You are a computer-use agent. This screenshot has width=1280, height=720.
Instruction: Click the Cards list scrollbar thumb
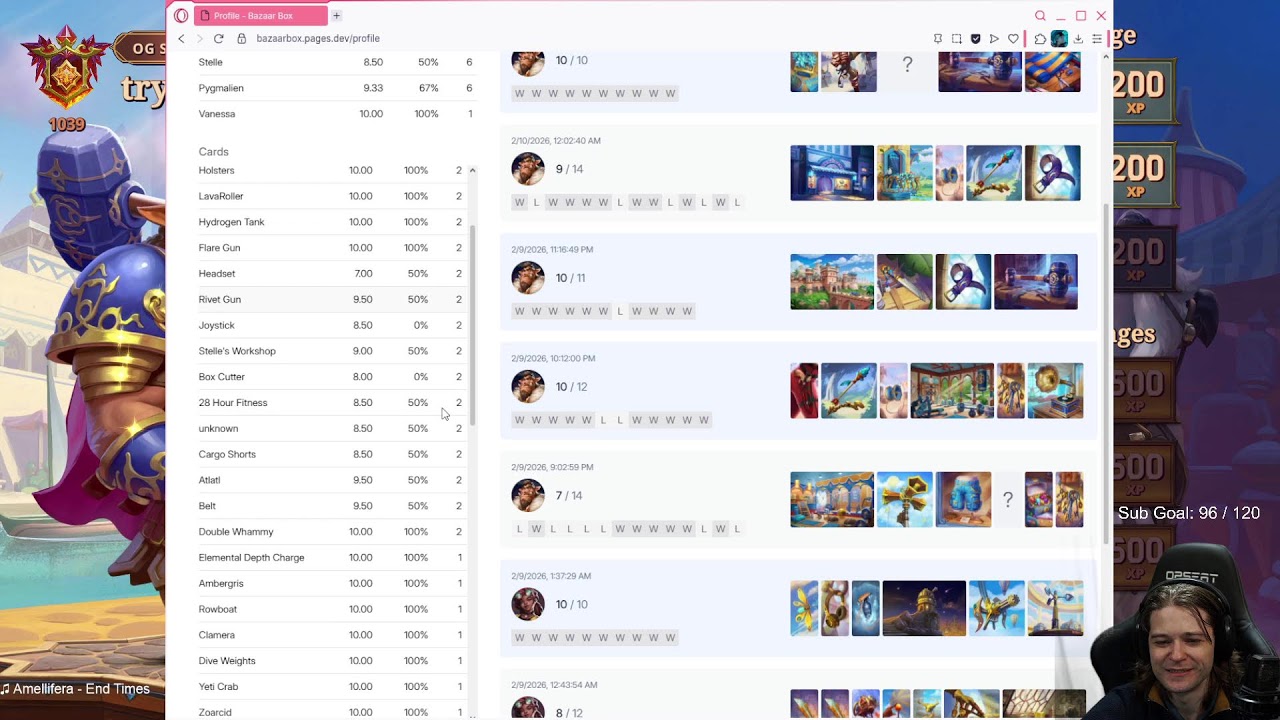tap(473, 324)
